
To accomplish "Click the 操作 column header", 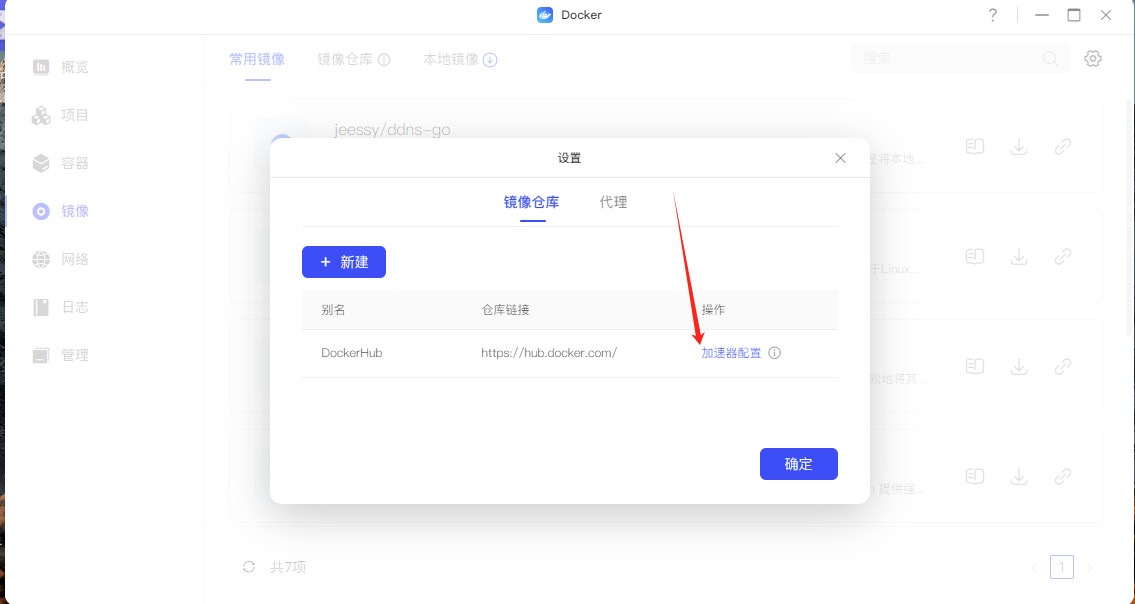I will pos(713,310).
